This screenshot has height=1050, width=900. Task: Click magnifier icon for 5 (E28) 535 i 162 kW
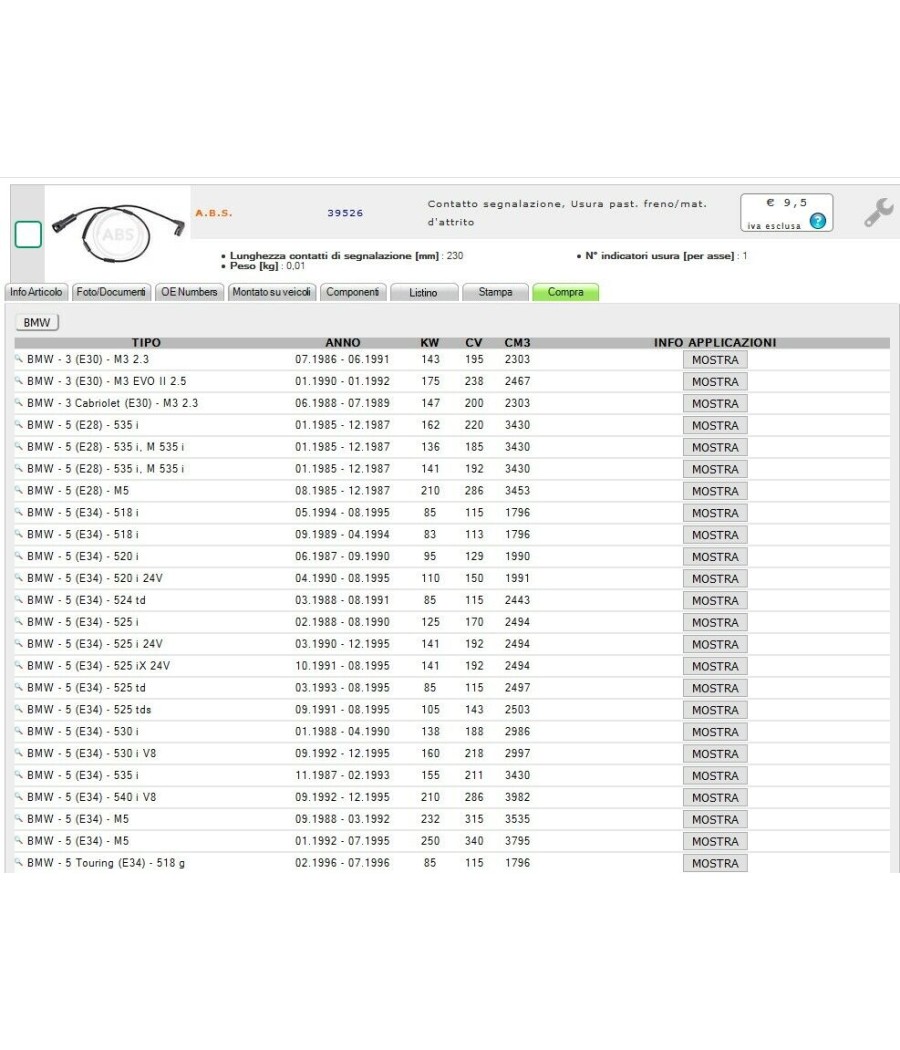click(x=19, y=425)
